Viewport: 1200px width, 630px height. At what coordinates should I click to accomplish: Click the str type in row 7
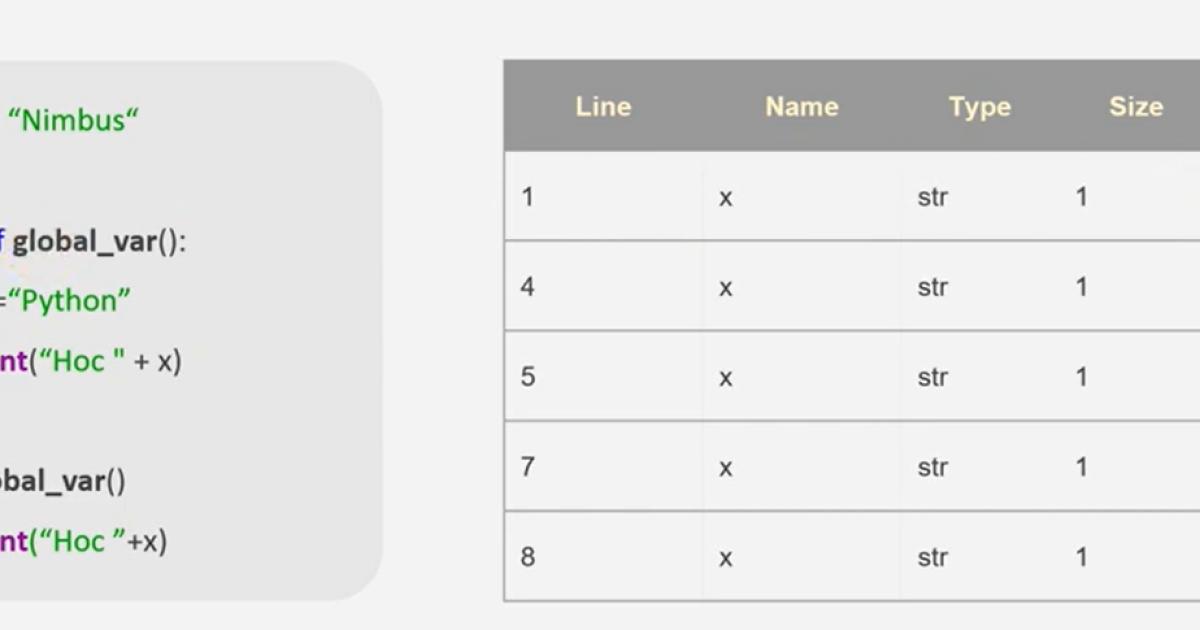pos(932,467)
